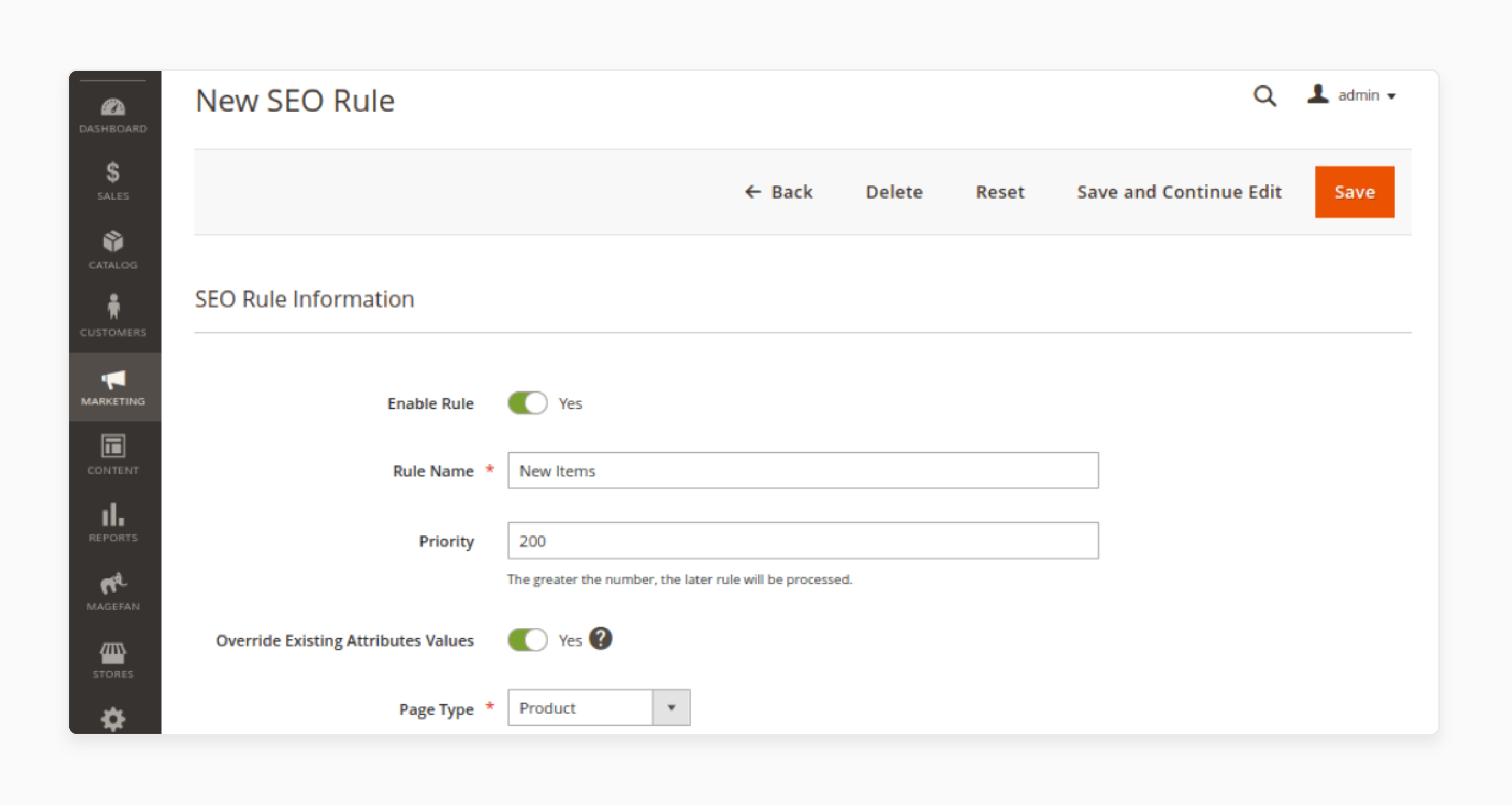The width and height of the screenshot is (1512, 805).
Task: Toggle the Enable Rule switch
Action: point(527,403)
